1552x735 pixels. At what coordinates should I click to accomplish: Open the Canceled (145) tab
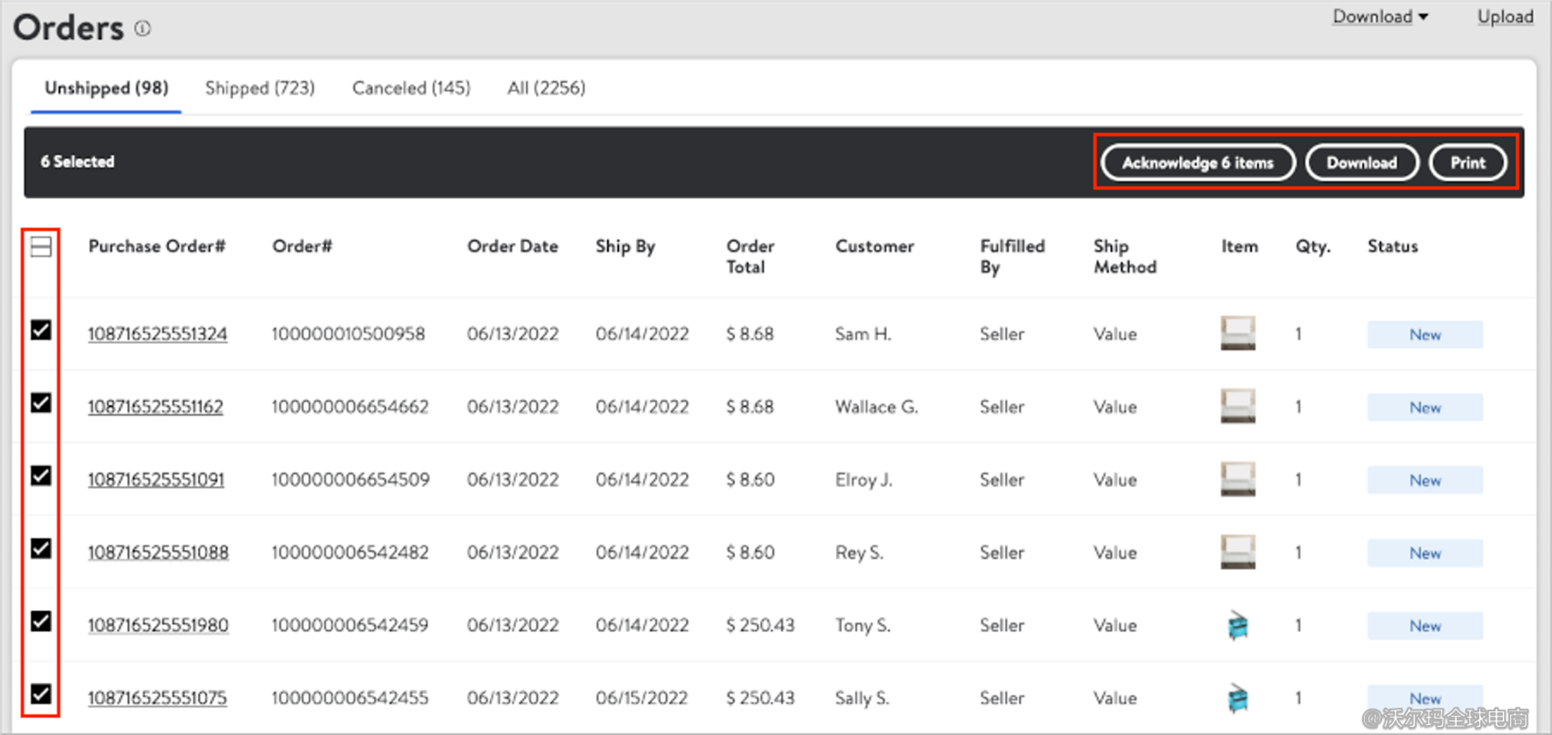point(411,88)
